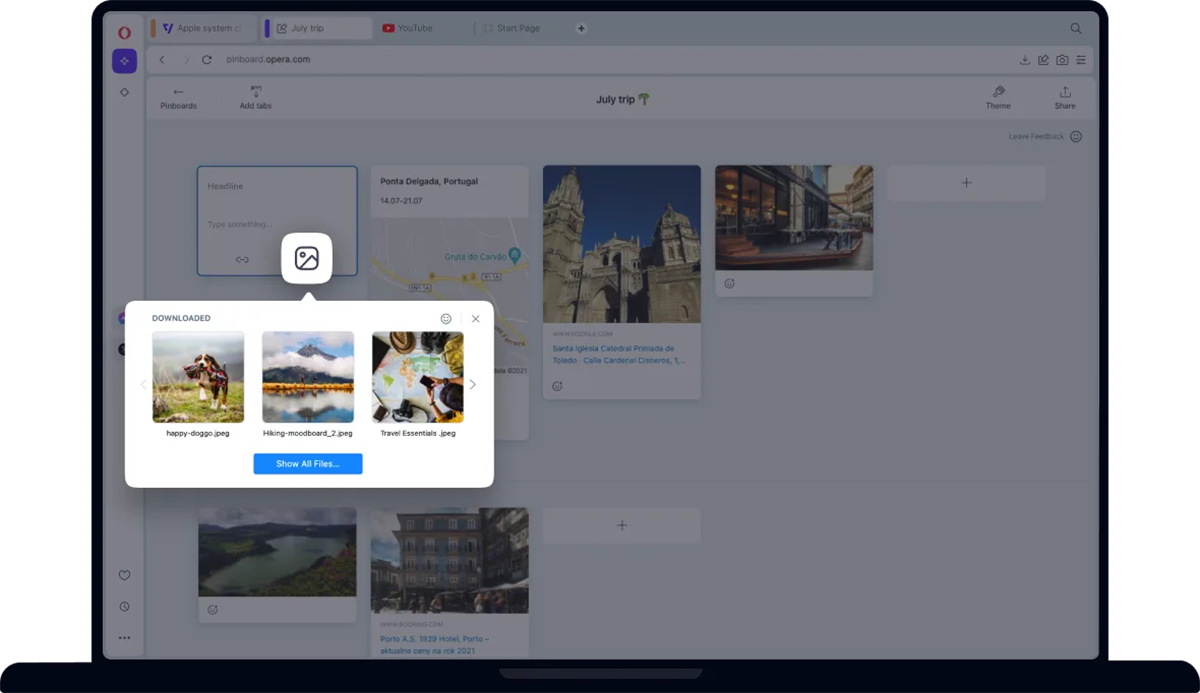The width and height of the screenshot is (1200, 693).
Task: Select the happy-doggo.jpeg thumbnail
Action: click(x=198, y=377)
